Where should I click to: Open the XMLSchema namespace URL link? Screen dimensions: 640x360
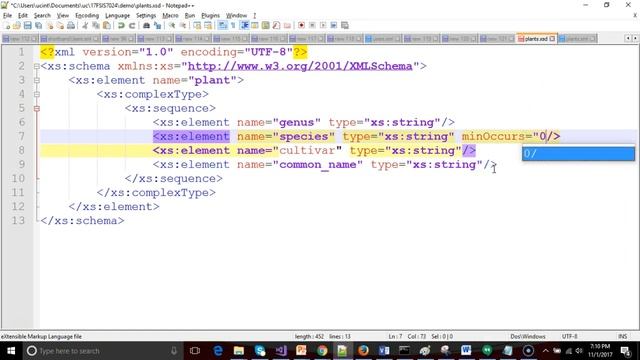(300, 66)
